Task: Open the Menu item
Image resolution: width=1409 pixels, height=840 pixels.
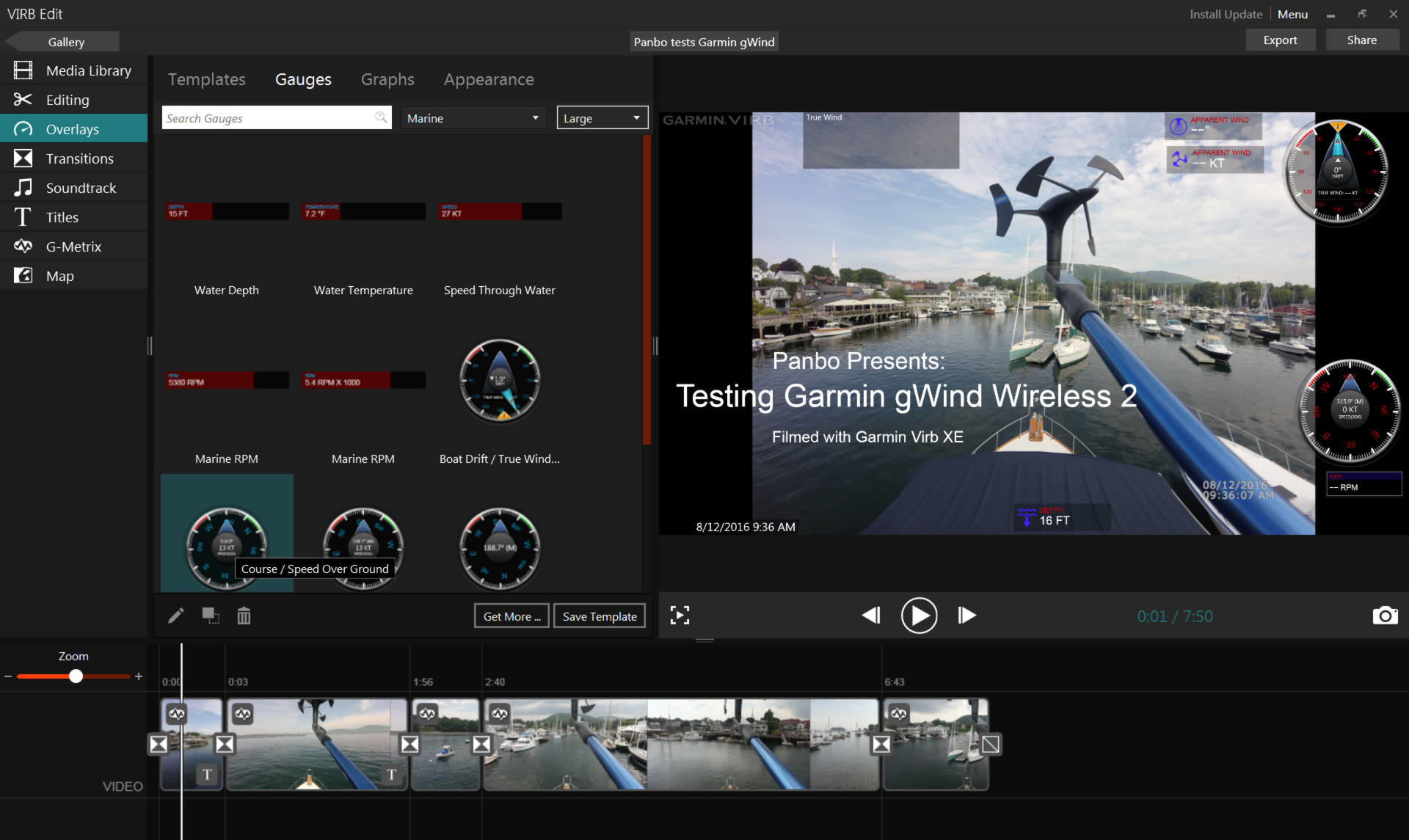Action: click(1292, 14)
